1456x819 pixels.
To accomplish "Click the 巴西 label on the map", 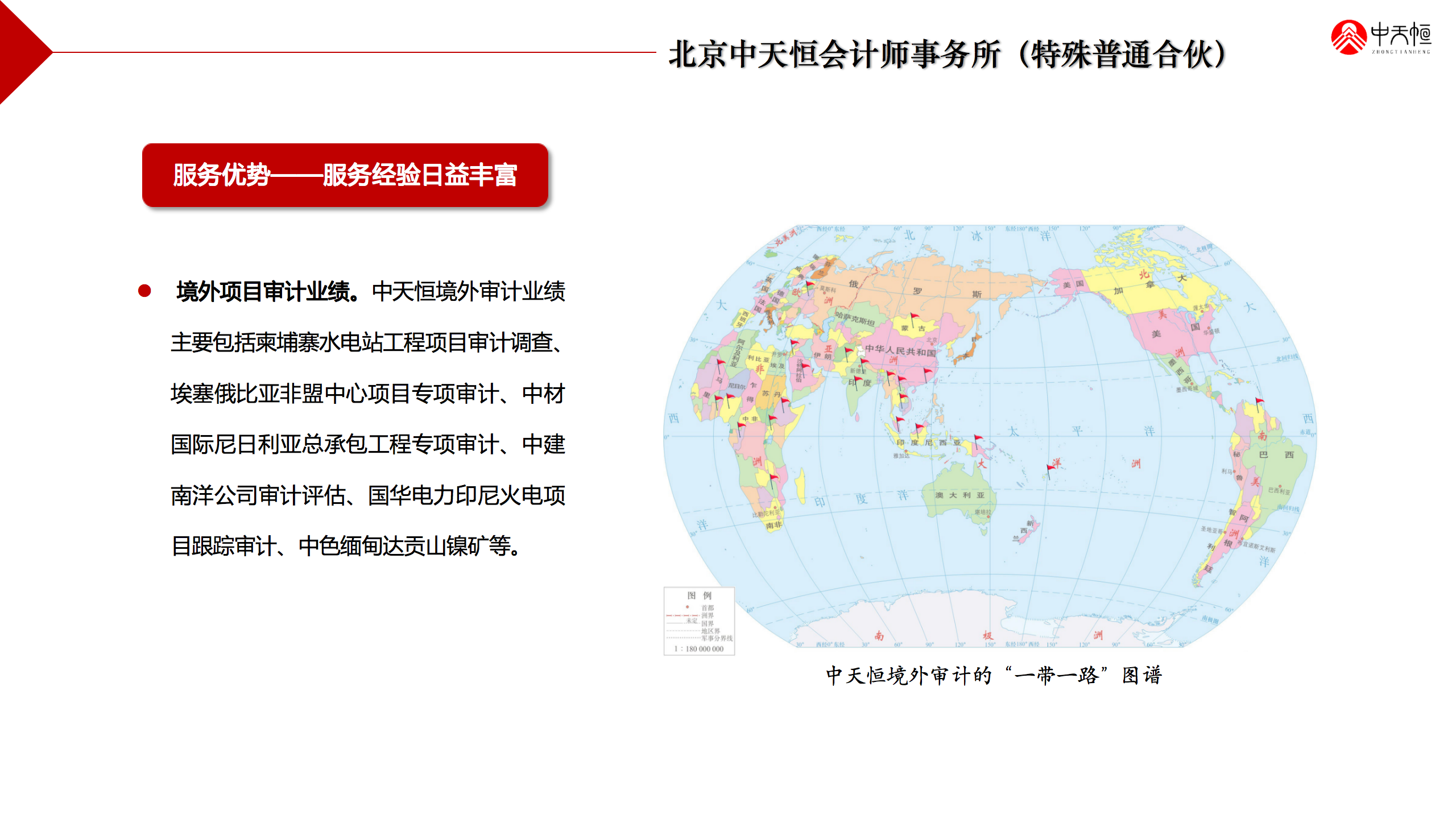I will [x=1276, y=455].
